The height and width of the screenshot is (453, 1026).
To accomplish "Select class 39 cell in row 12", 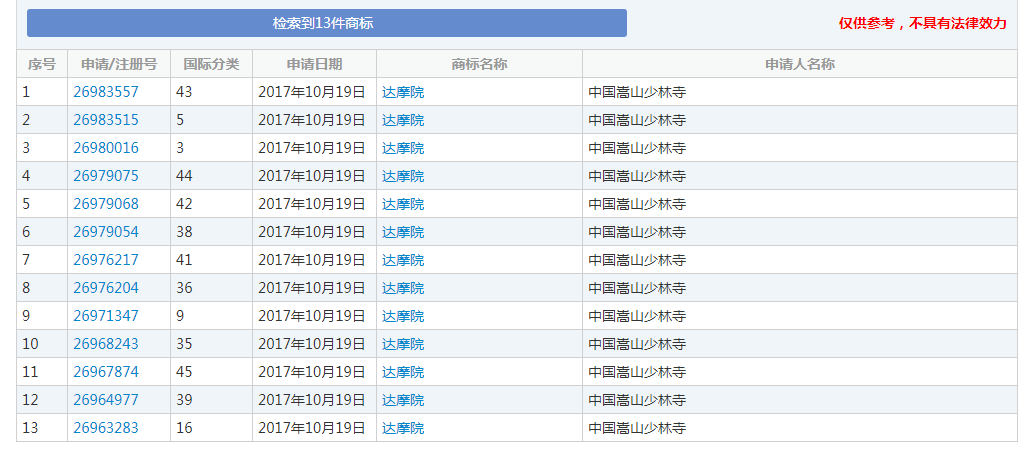I will [x=211, y=400].
